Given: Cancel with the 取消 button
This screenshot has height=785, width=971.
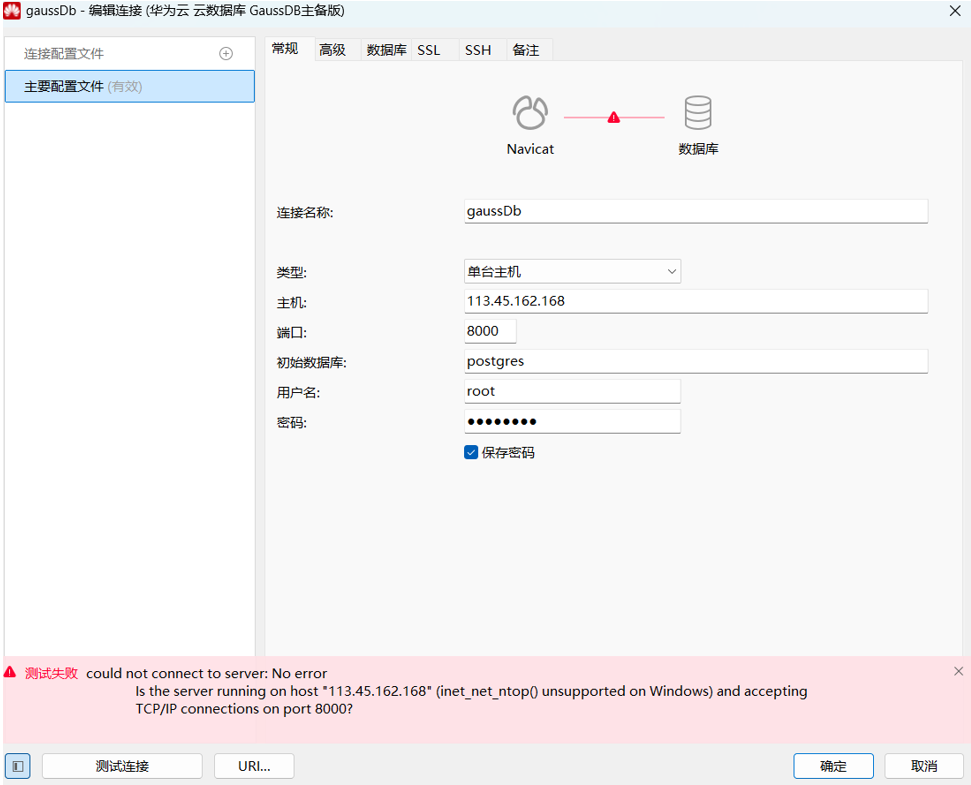Looking at the screenshot, I should pos(924,766).
